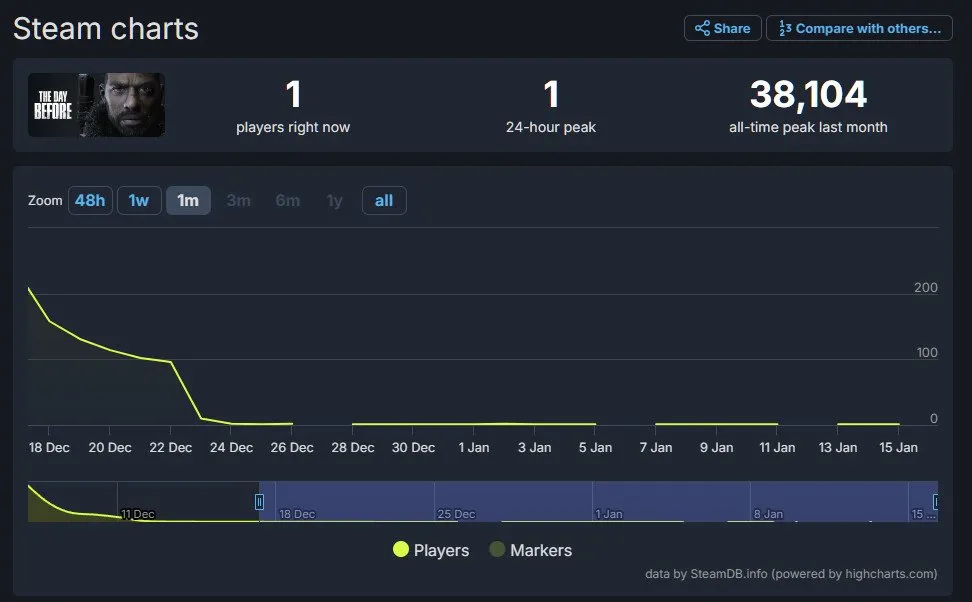The height and width of the screenshot is (602, 972).
Task: Click the compare ranking icon
Action: click(785, 29)
